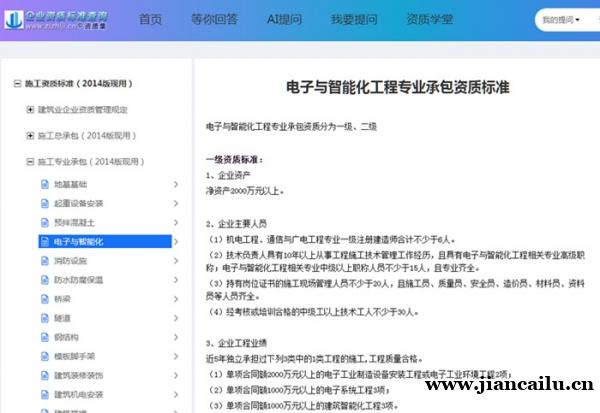600x413 pixels.
Task: Click the chevron arrow for 地基基础
Action: click(176, 184)
